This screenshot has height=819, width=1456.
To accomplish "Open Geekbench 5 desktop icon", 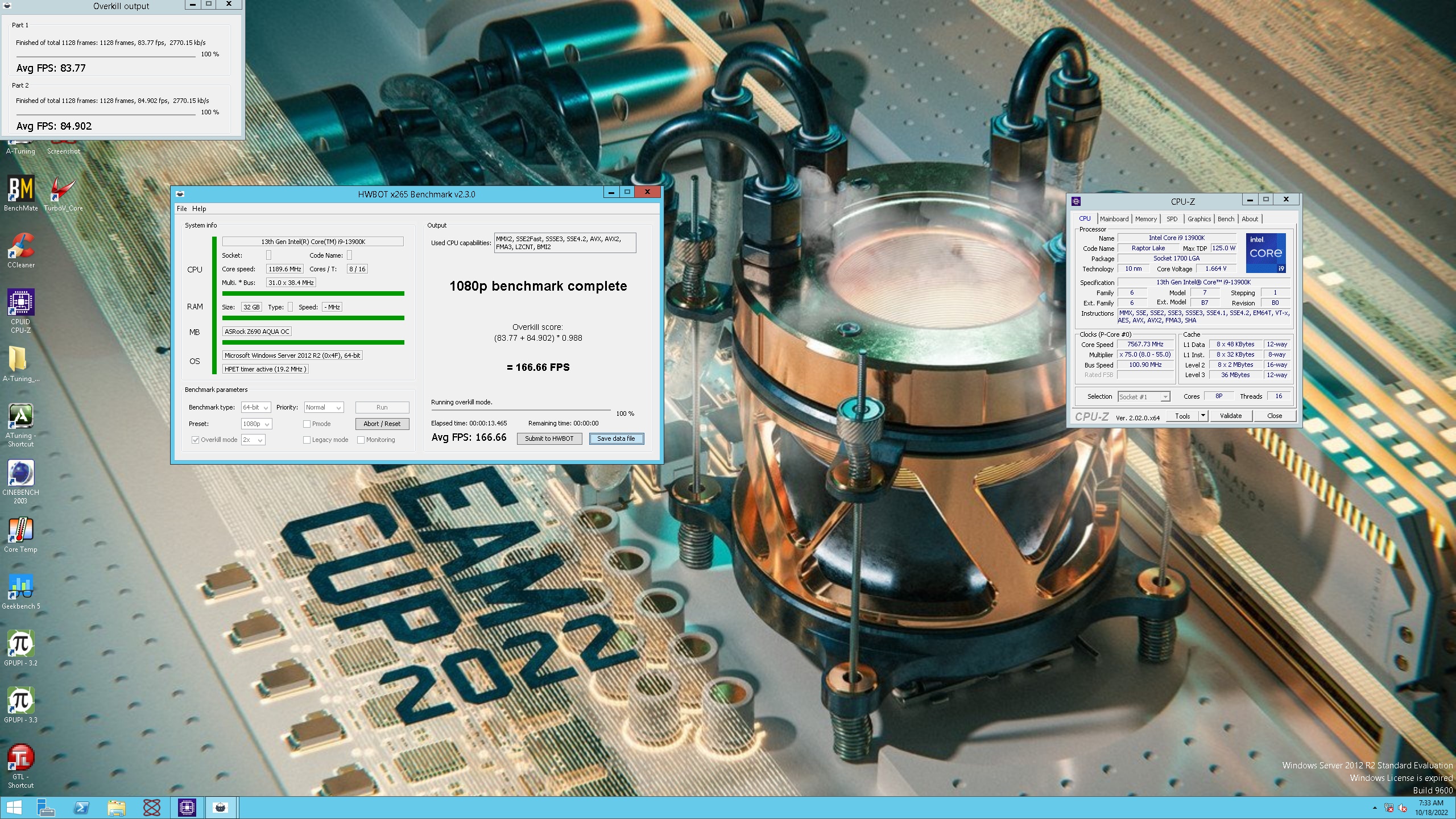I will click(20, 591).
